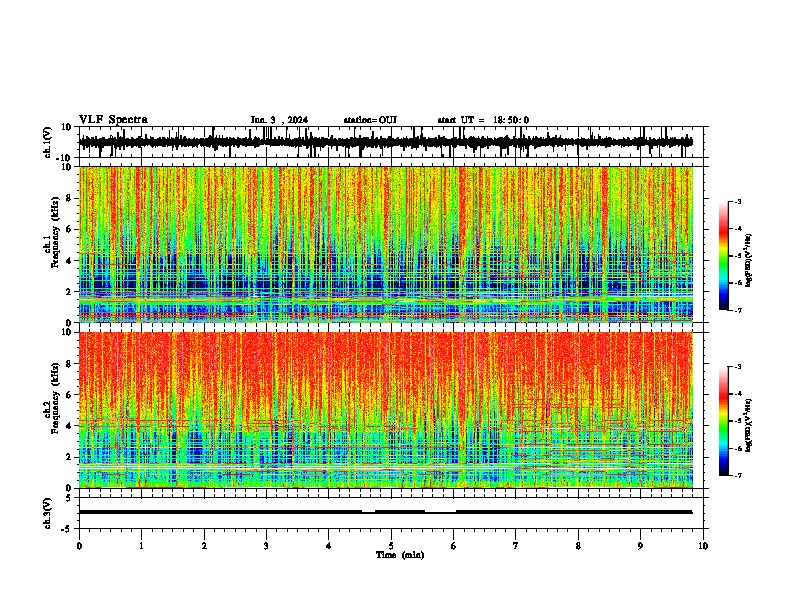
Task: Click the time axis tick label "9"
Action: point(640,546)
